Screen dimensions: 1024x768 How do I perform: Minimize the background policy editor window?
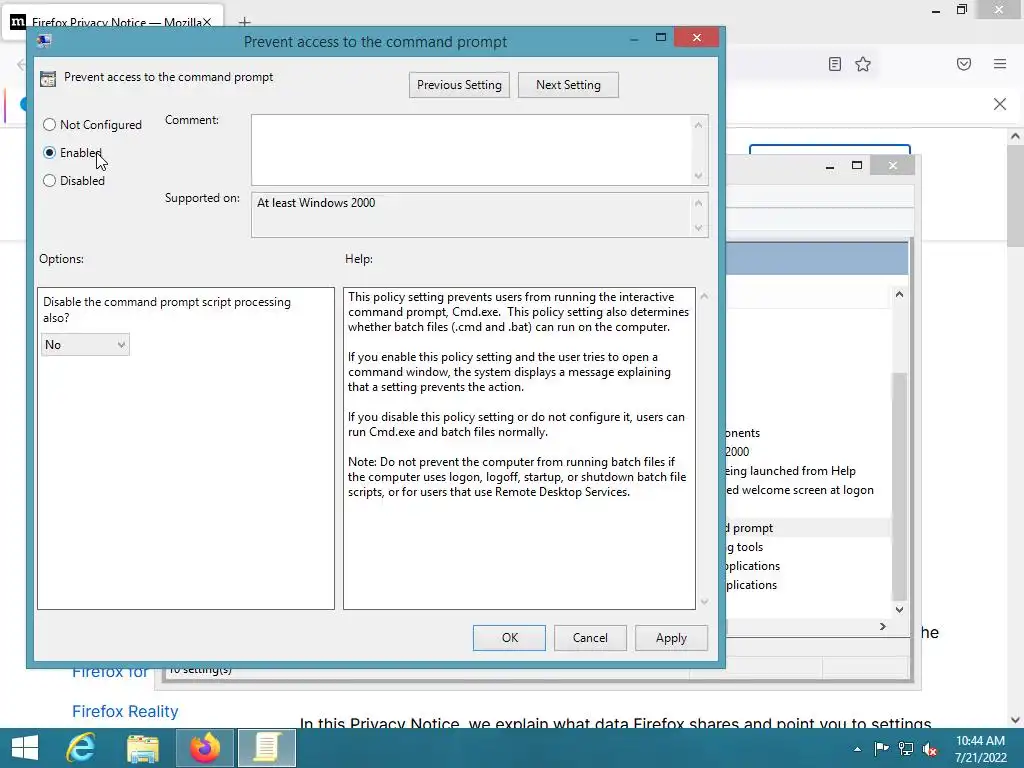[829, 166]
